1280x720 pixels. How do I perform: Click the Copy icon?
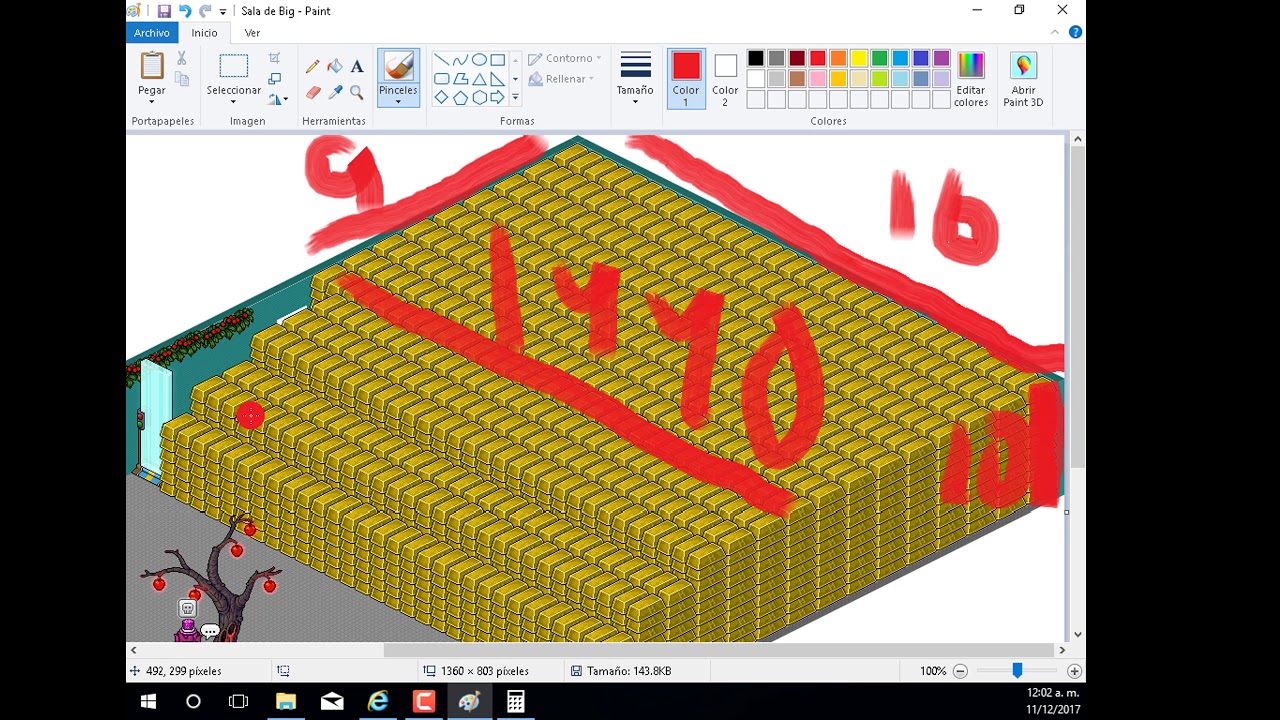tap(181, 78)
